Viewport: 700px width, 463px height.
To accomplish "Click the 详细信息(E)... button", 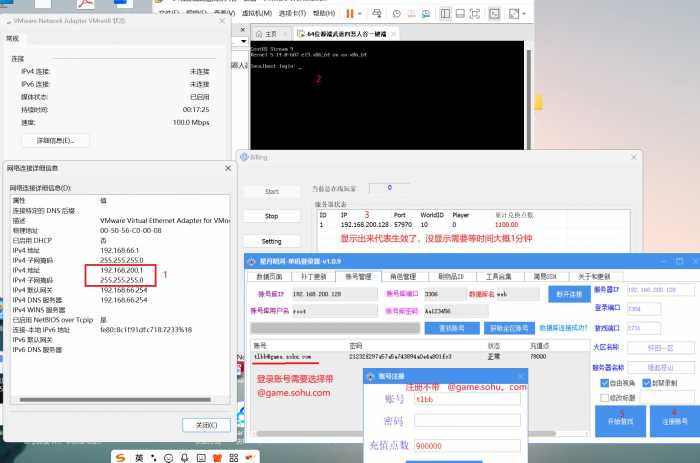I will [x=55, y=140].
